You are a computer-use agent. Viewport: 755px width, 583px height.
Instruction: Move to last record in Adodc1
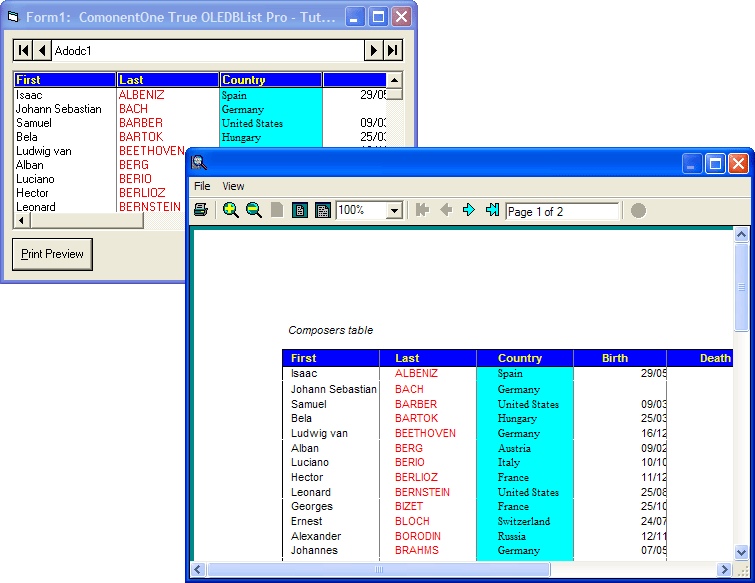pos(393,50)
